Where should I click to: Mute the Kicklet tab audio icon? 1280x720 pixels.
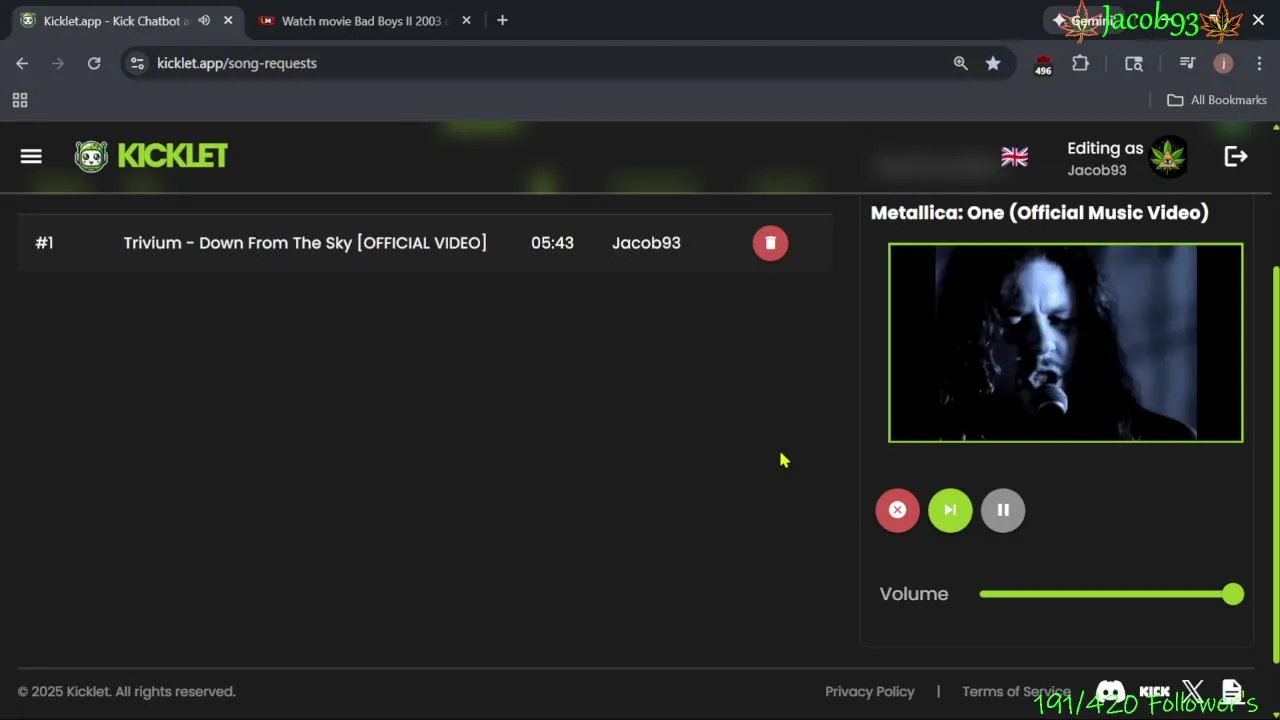click(204, 20)
